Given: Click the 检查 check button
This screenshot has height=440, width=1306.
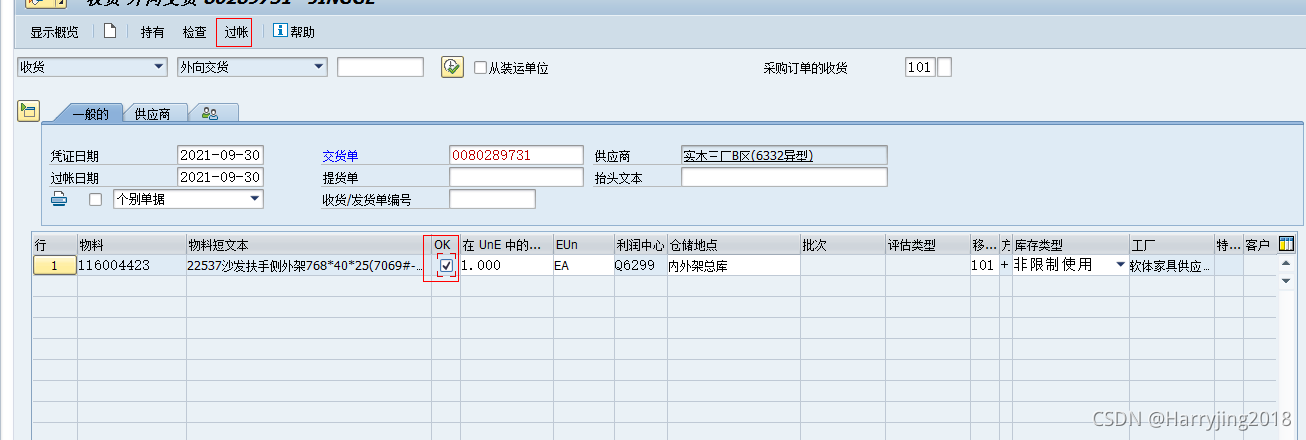Looking at the screenshot, I should coord(194,32).
